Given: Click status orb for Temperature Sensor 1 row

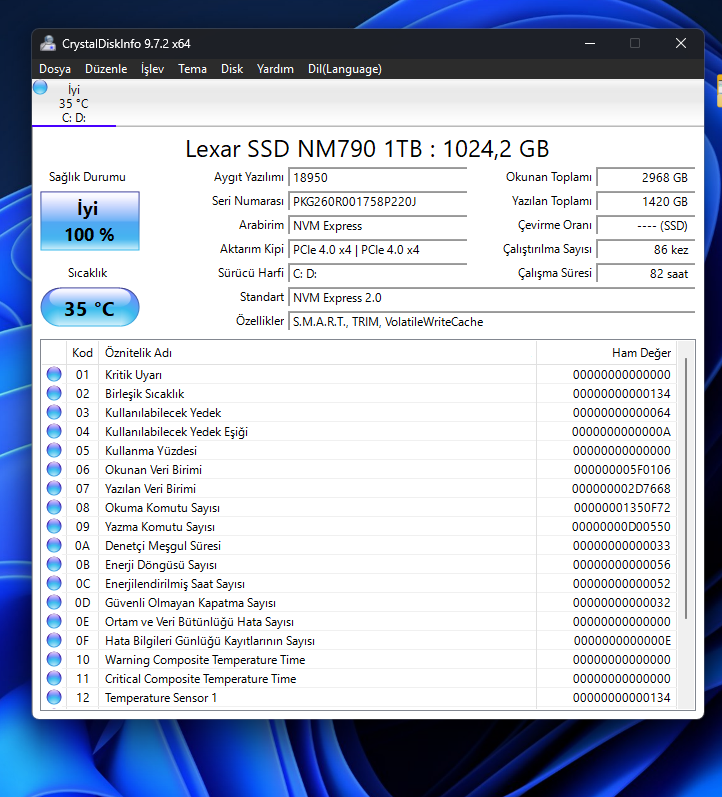Looking at the screenshot, I should (54, 698).
